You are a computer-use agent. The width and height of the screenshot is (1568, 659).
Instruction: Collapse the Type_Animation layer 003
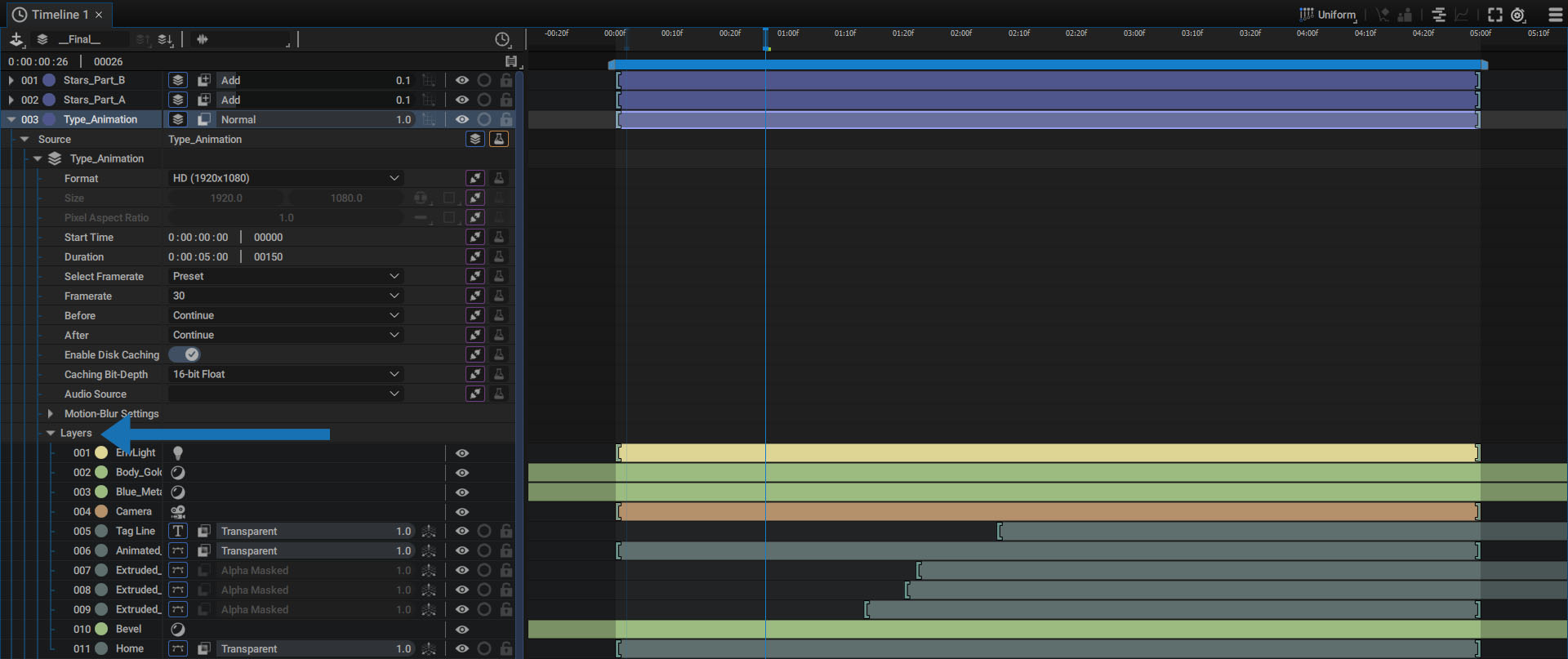pyautogui.click(x=11, y=119)
